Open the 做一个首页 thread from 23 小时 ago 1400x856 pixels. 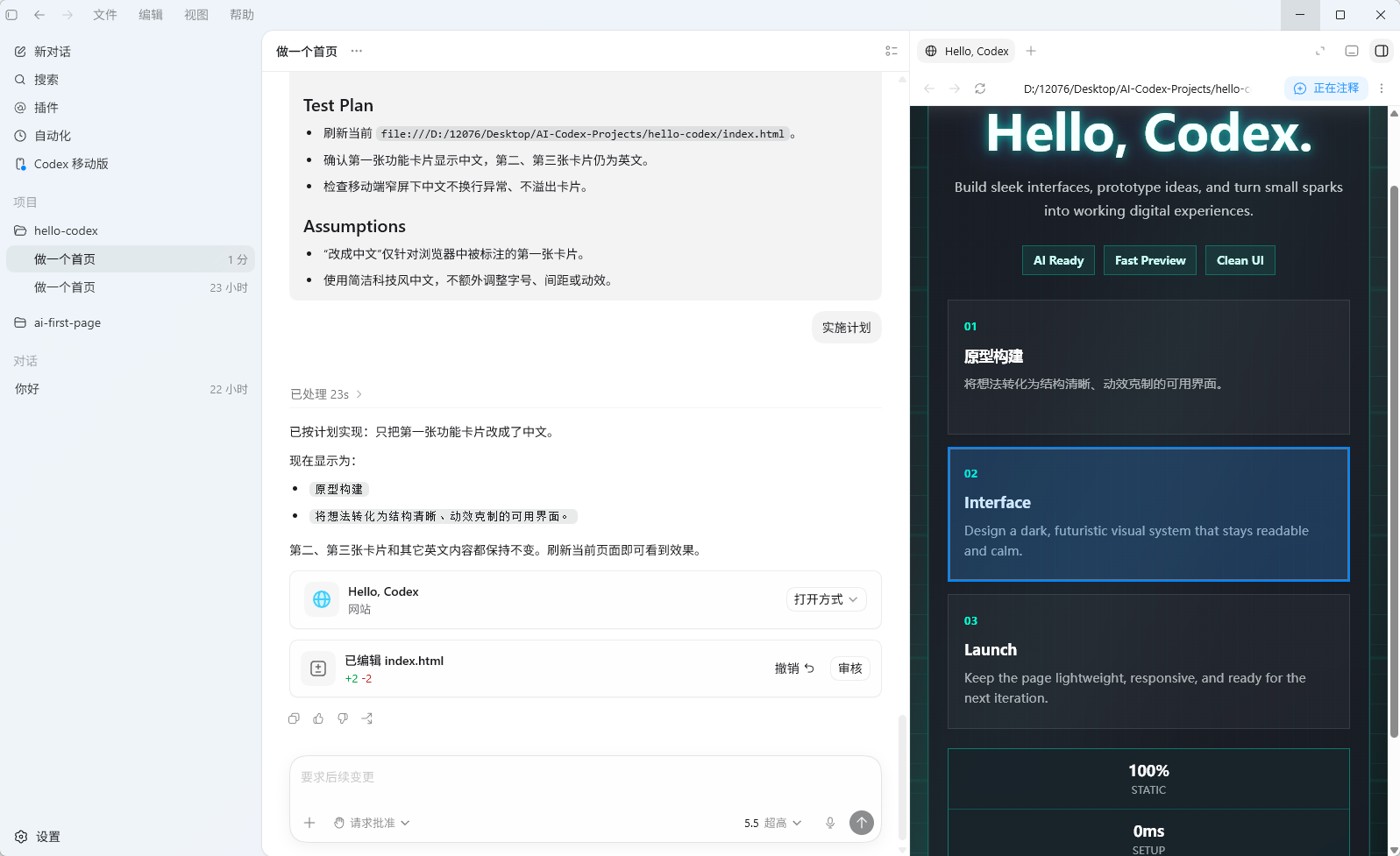pyautogui.click(x=130, y=287)
